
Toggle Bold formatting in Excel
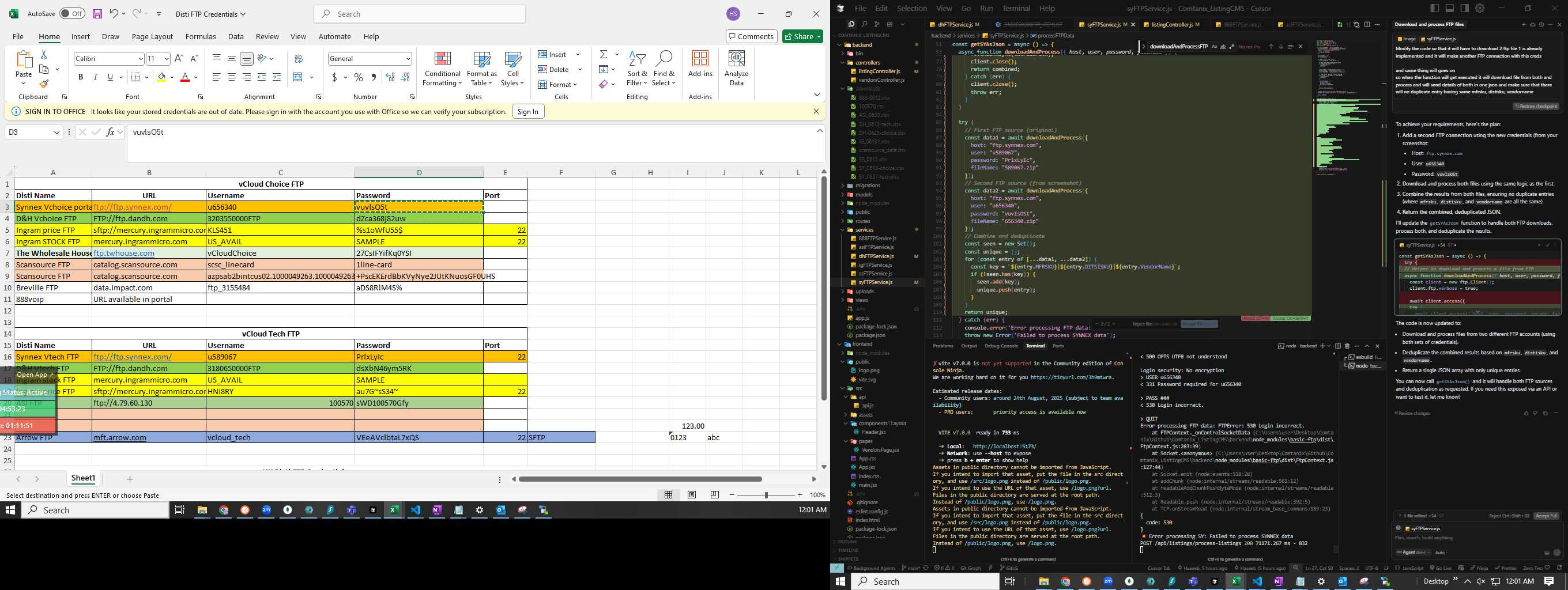80,77
